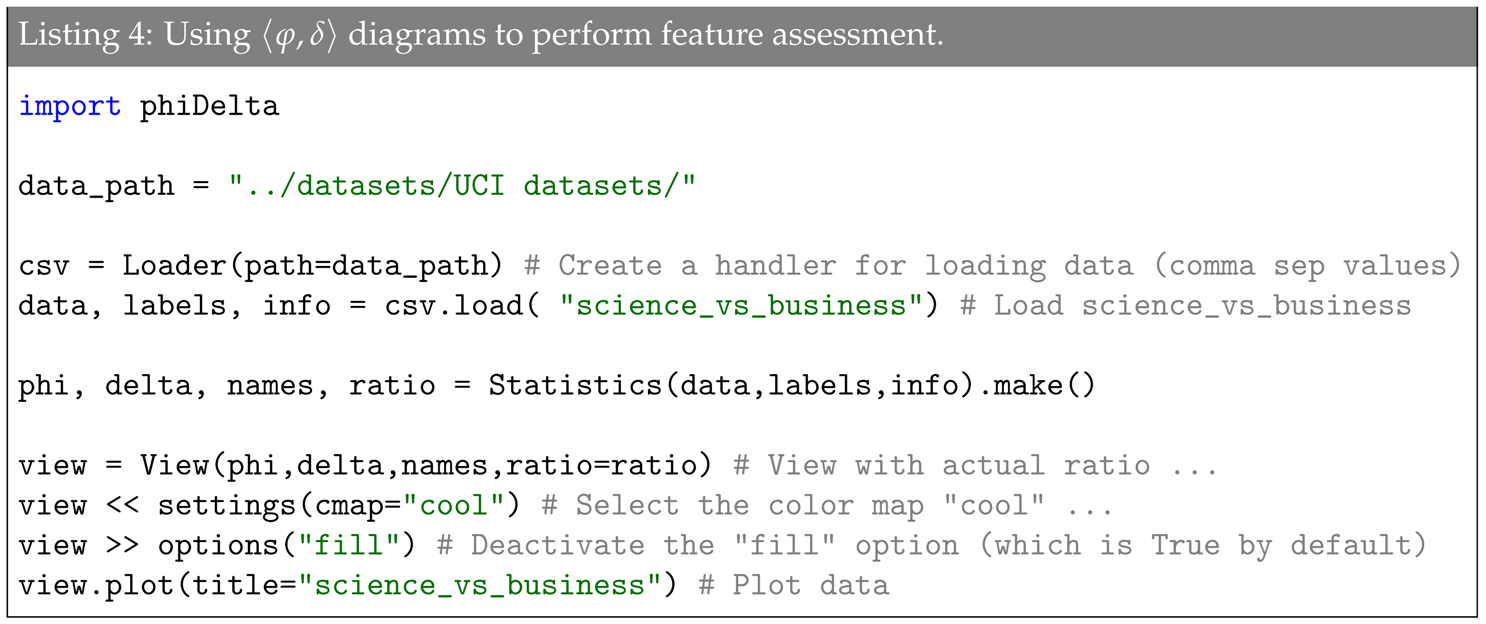Click the "../datasets/UCI datasets/" string
The image size is (1486, 624).
462,186
